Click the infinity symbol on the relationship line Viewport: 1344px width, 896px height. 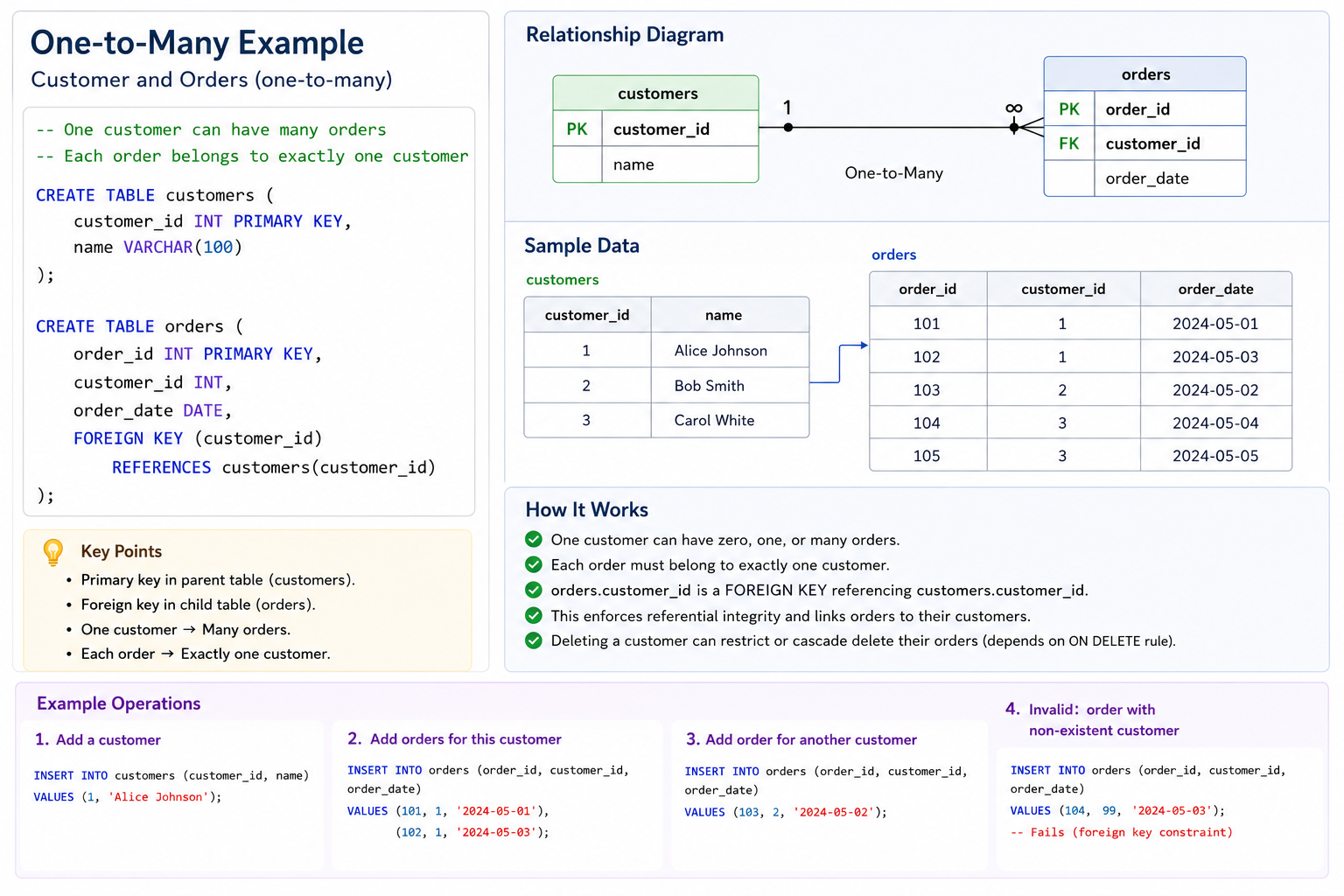pyautogui.click(x=1014, y=108)
